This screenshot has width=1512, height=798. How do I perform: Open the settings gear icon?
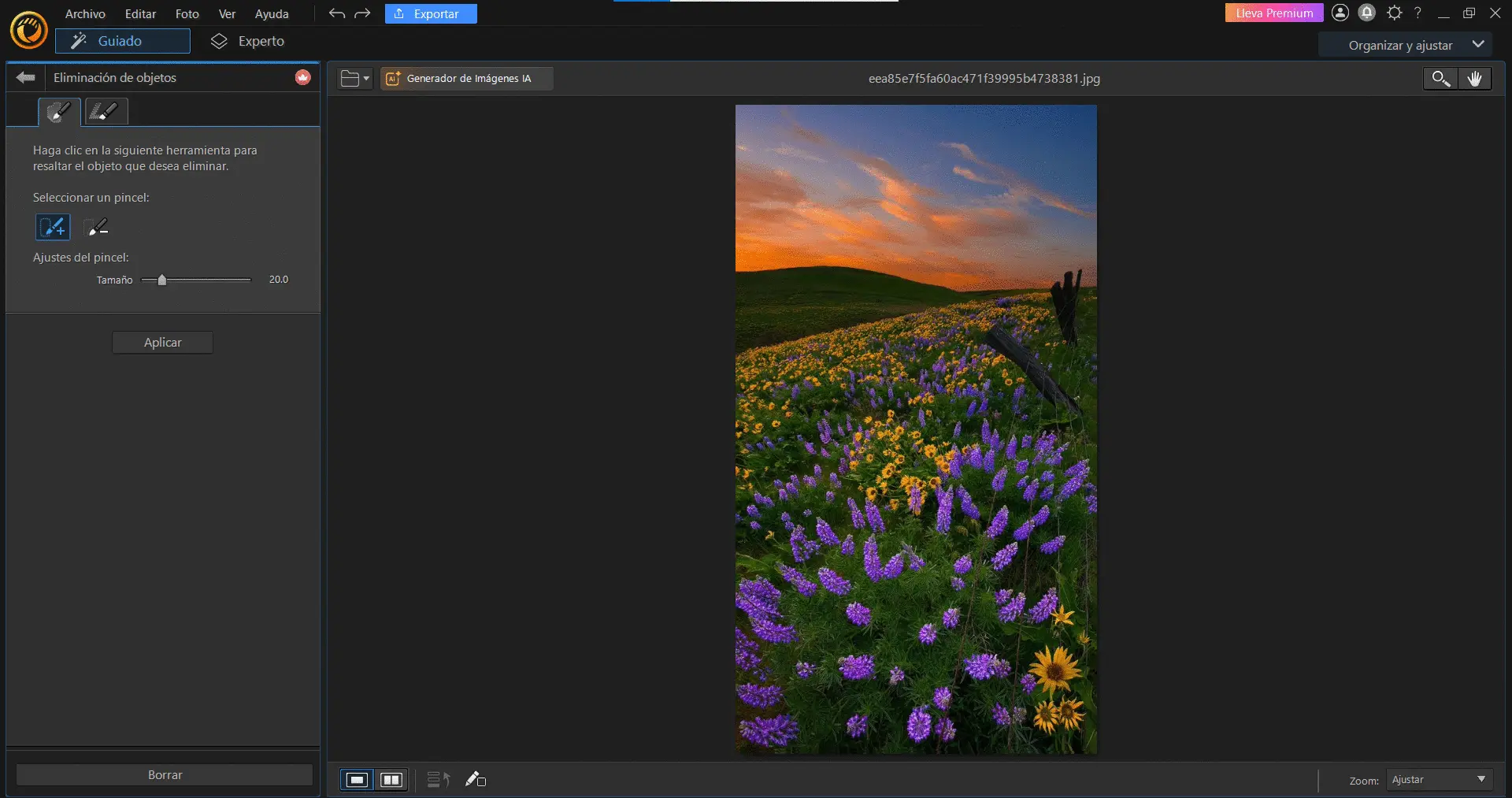1394,13
